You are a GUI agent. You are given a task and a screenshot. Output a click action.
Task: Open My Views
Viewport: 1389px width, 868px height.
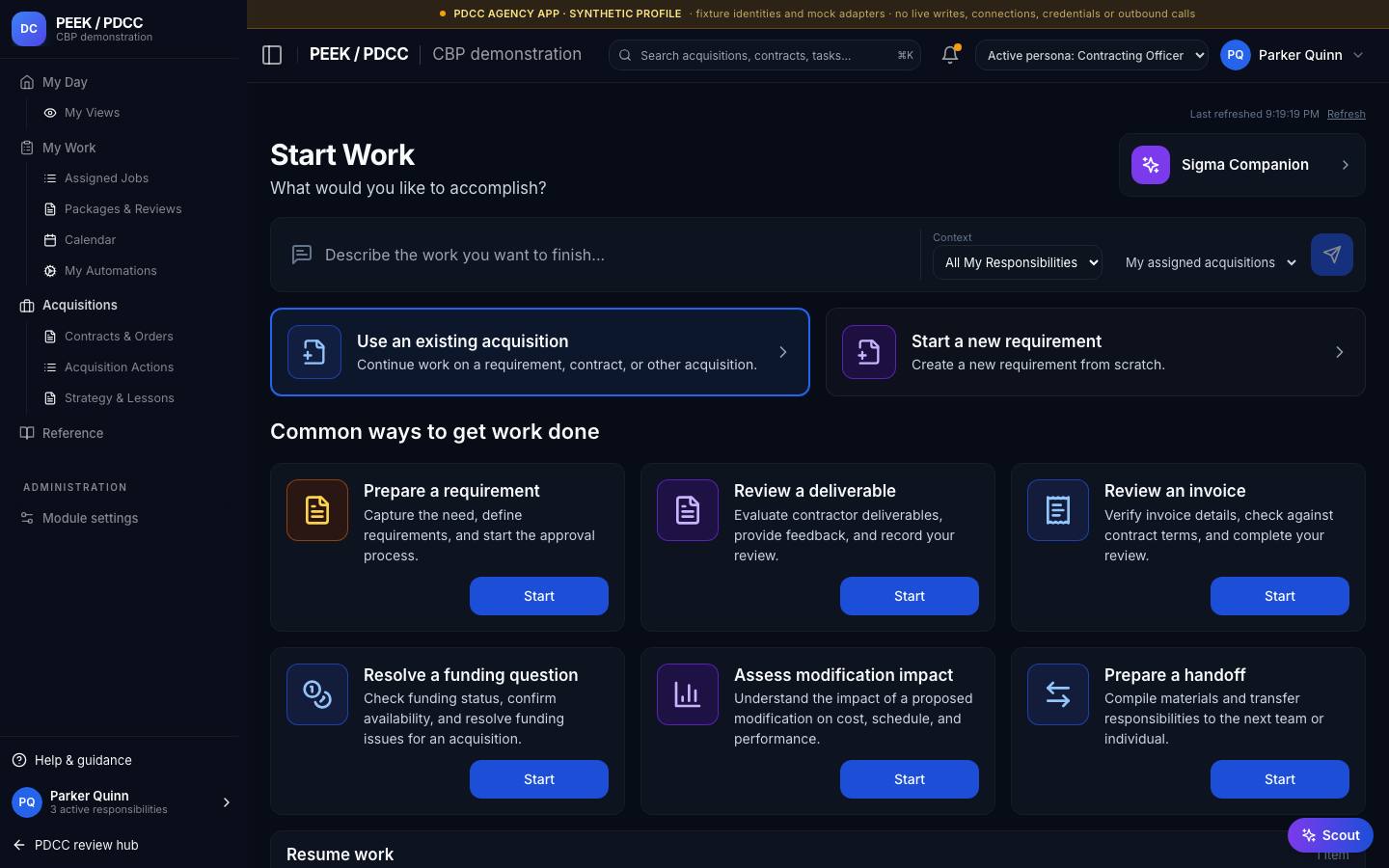92,113
